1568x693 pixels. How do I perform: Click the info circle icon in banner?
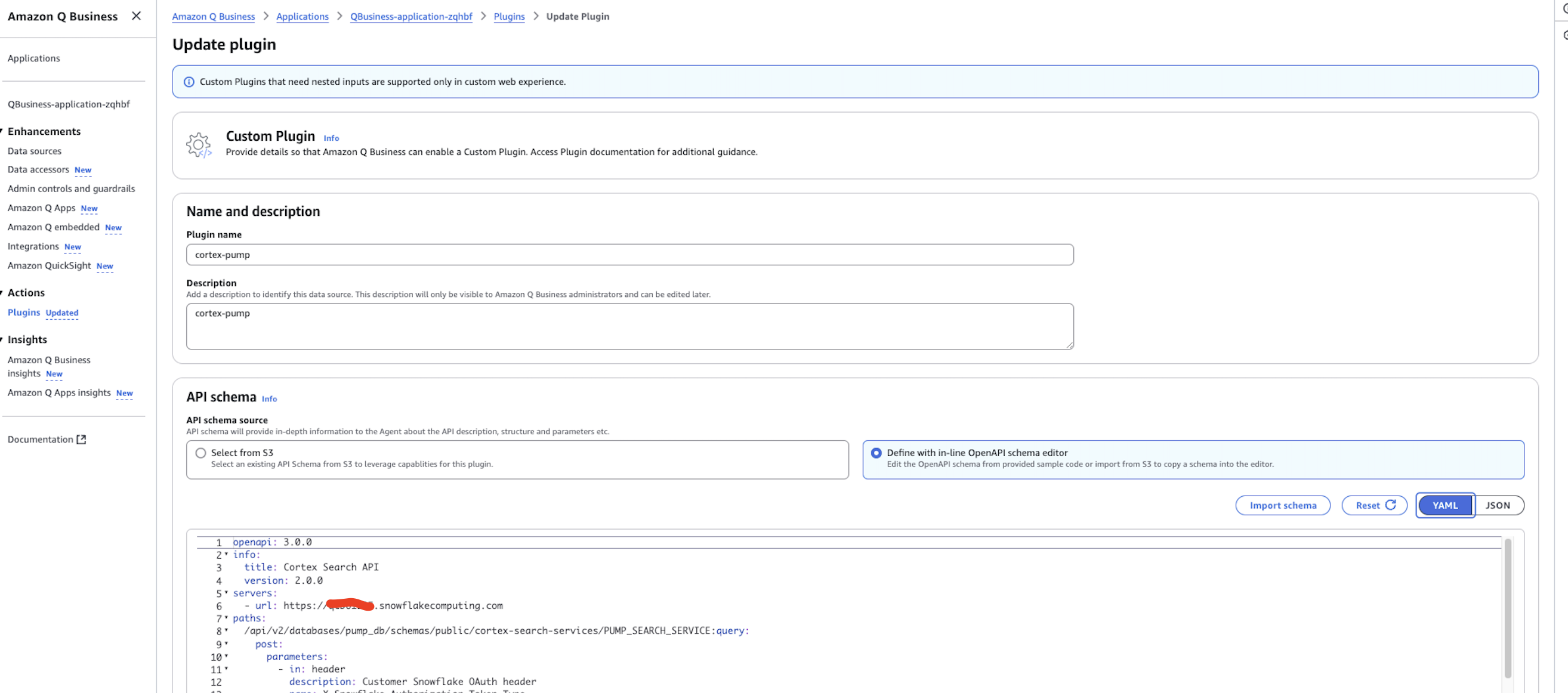pos(189,82)
